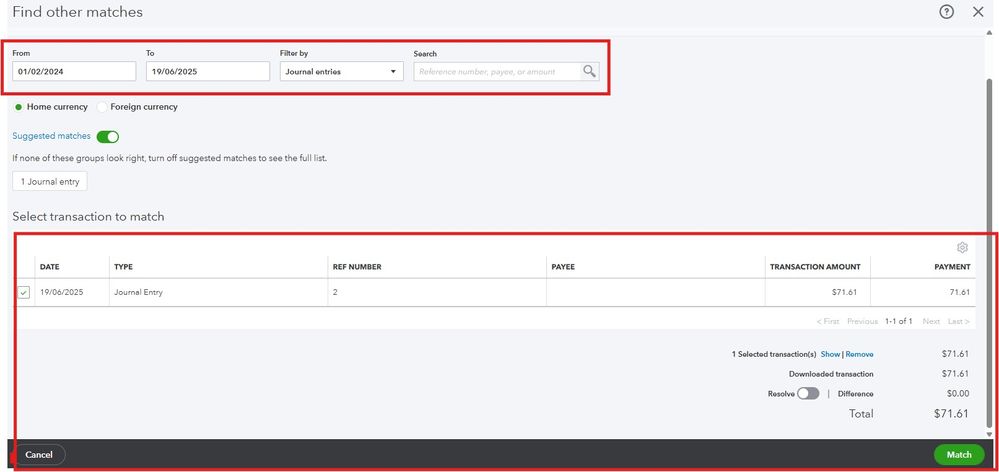Click the vertical scrollbar on right
Image resolution: width=999 pixels, height=472 pixels.
[x=989, y=254]
